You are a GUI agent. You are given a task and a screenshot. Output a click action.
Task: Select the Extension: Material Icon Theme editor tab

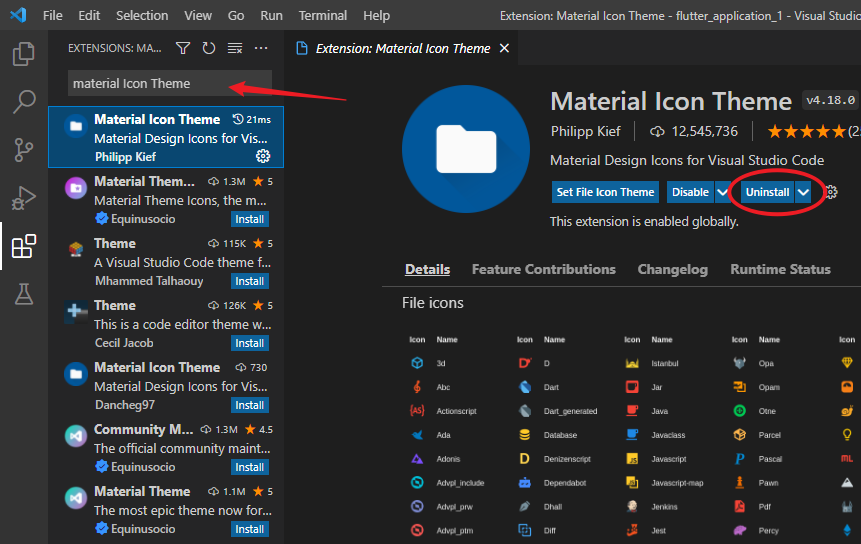[402, 48]
